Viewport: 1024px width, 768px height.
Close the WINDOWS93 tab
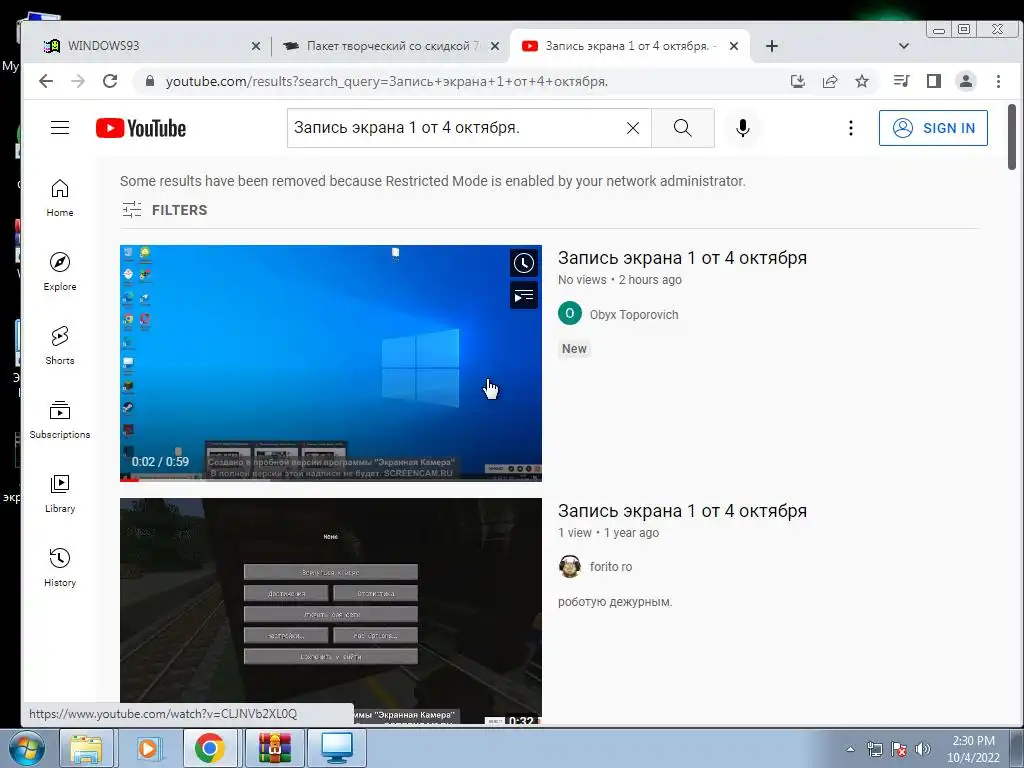pos(256,46)
